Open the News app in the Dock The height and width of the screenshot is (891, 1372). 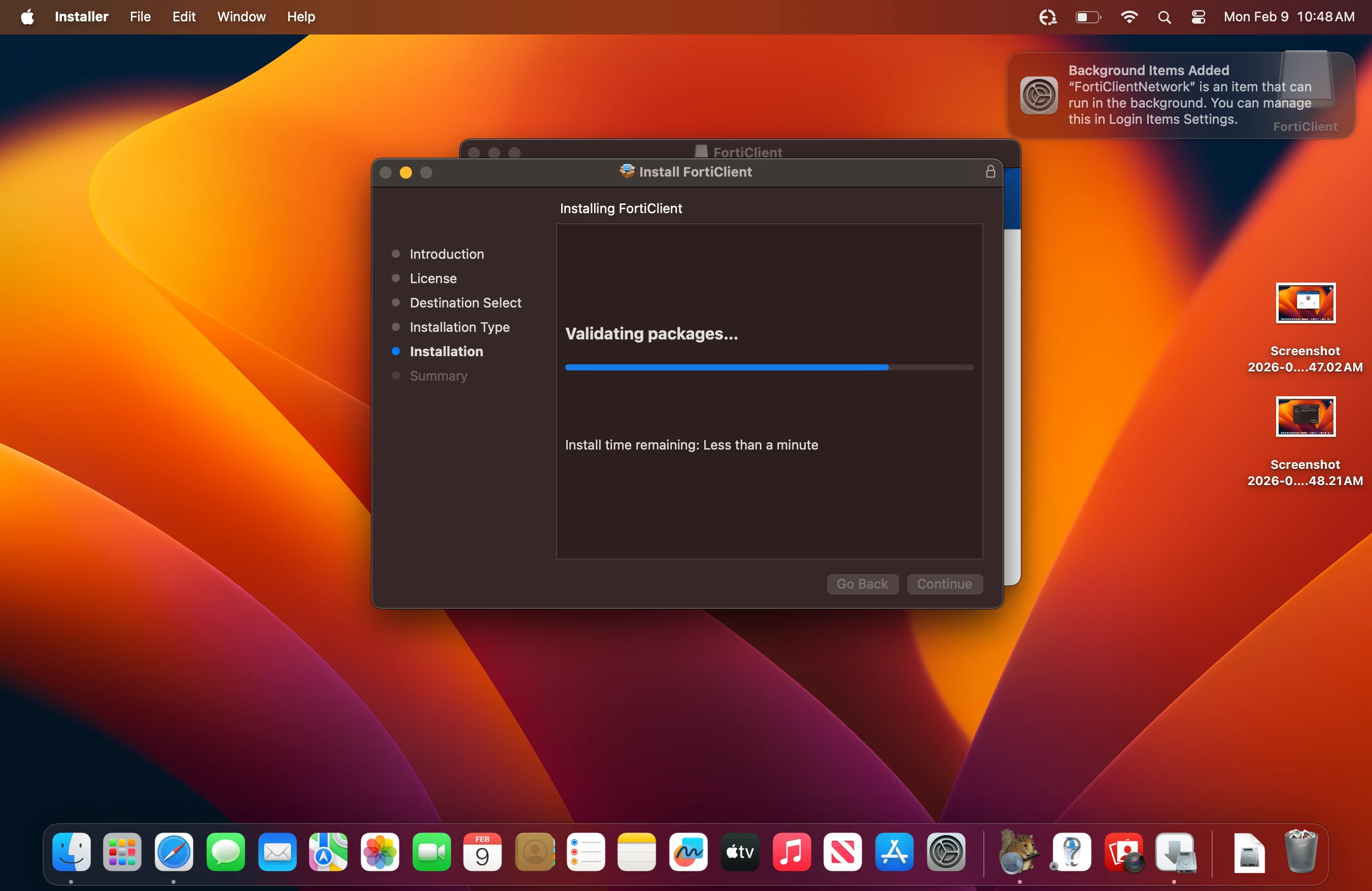tap(843, 852)
